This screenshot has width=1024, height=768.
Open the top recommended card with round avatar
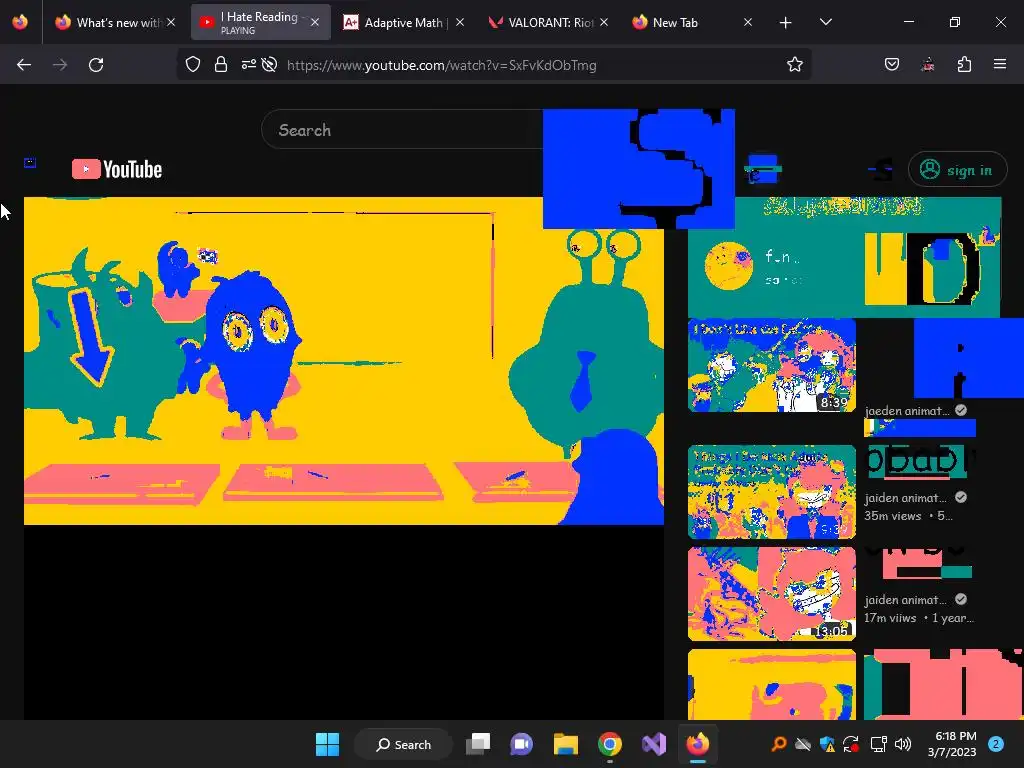pyautogui.click(x=844, y=257)
